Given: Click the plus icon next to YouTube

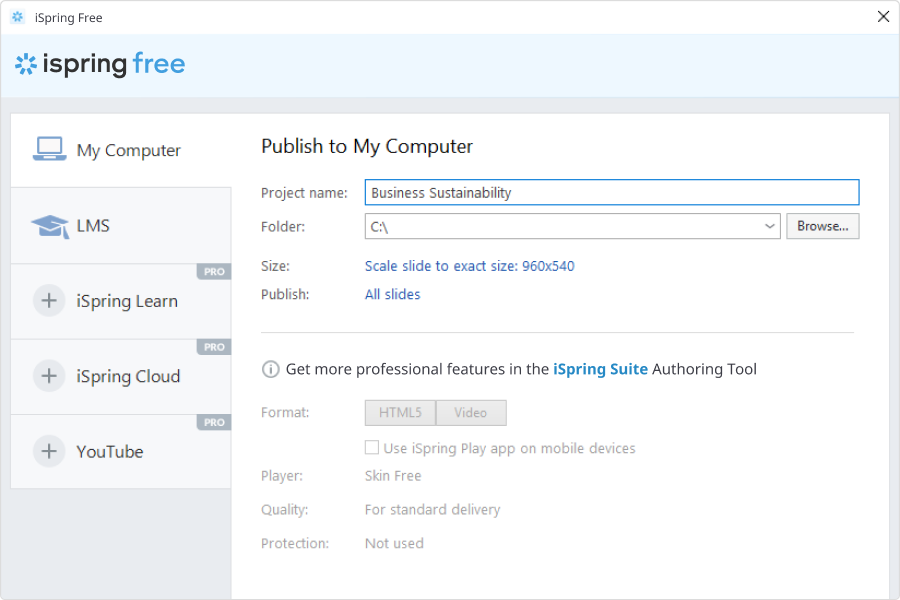Looking at the screenshot, I should point(49,451).
